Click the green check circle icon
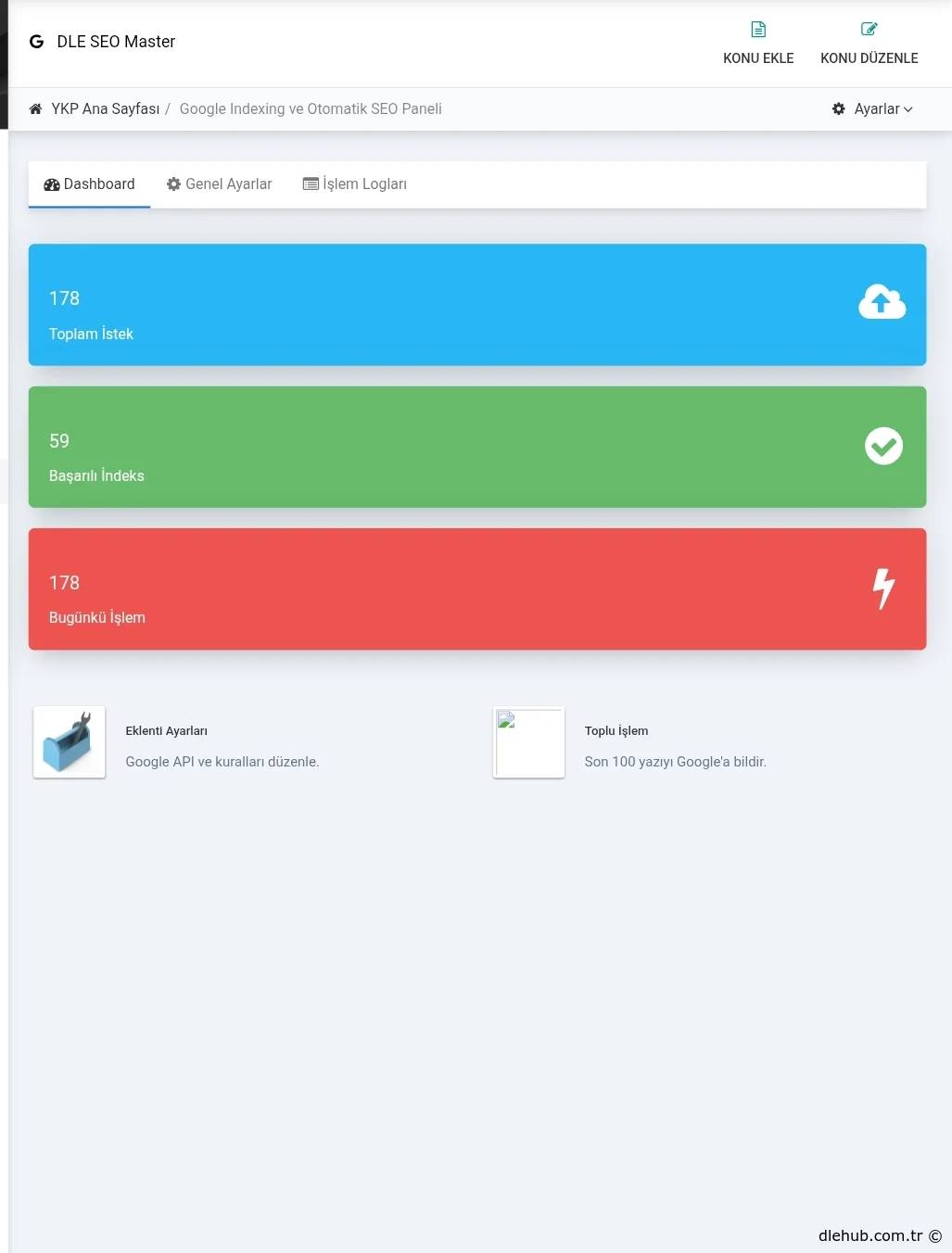952x1253 pixels. (883, 446)
